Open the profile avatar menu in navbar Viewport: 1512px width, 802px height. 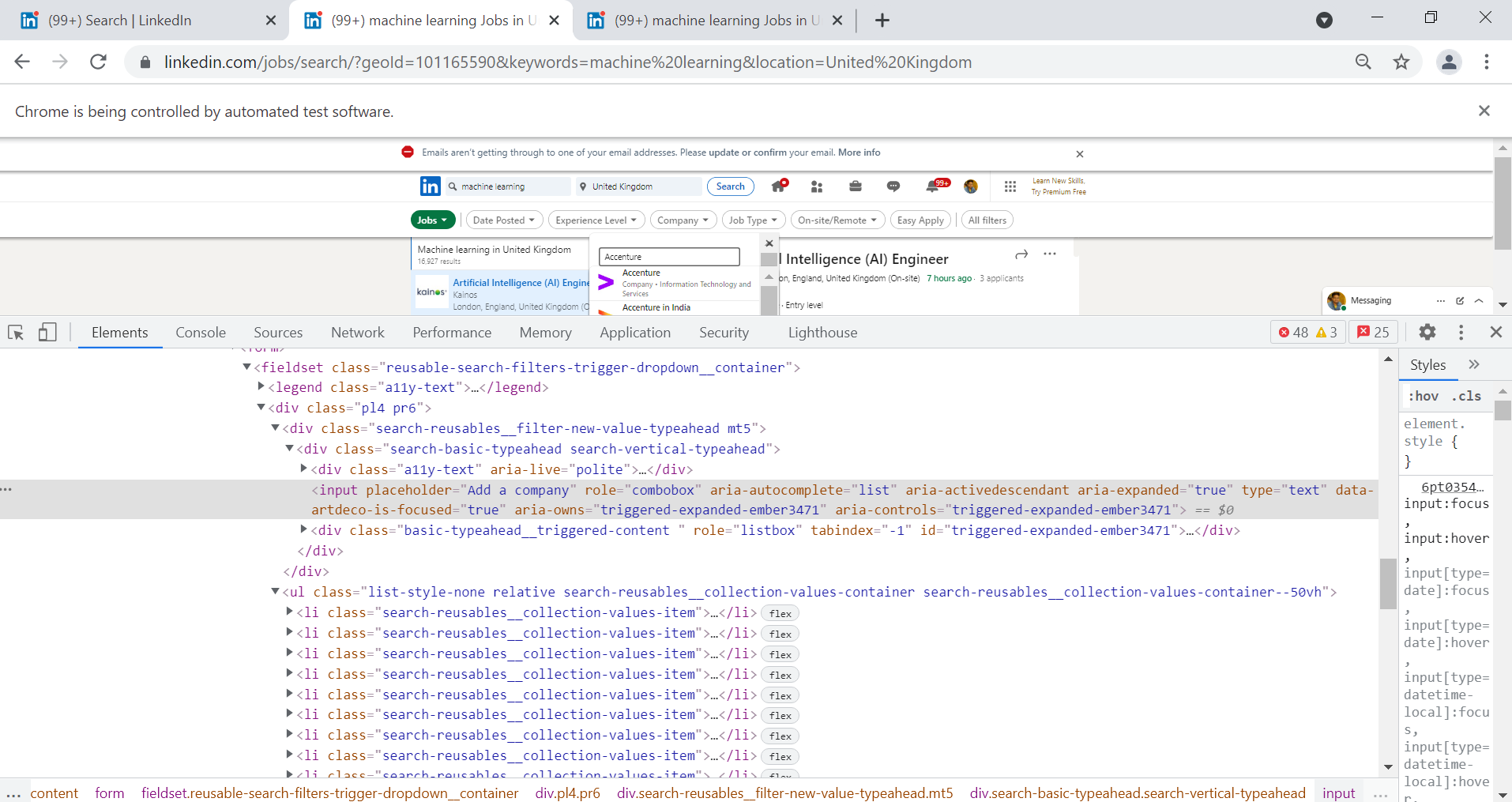971,186
